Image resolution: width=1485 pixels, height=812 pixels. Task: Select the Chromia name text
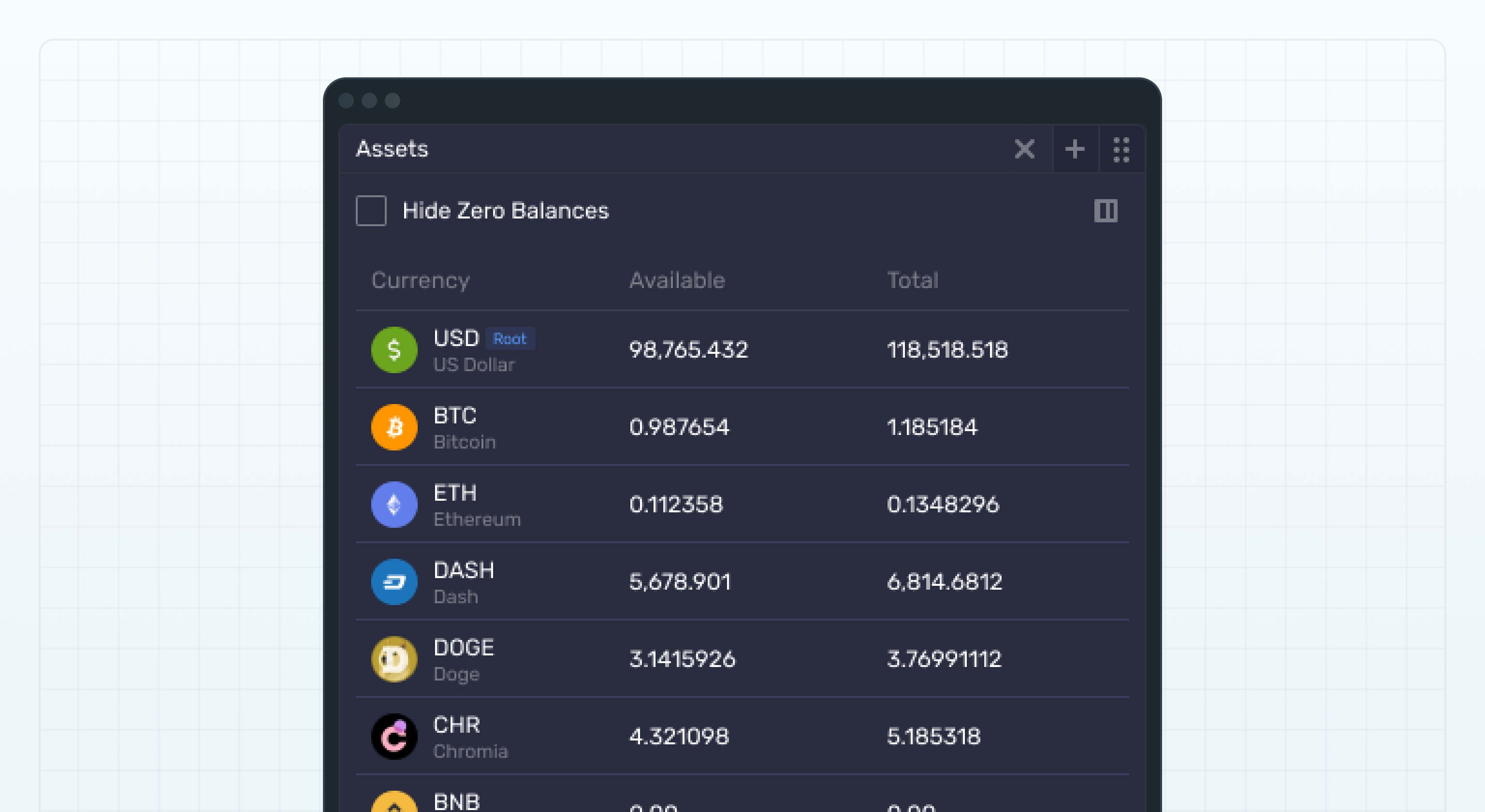point(470,751)
